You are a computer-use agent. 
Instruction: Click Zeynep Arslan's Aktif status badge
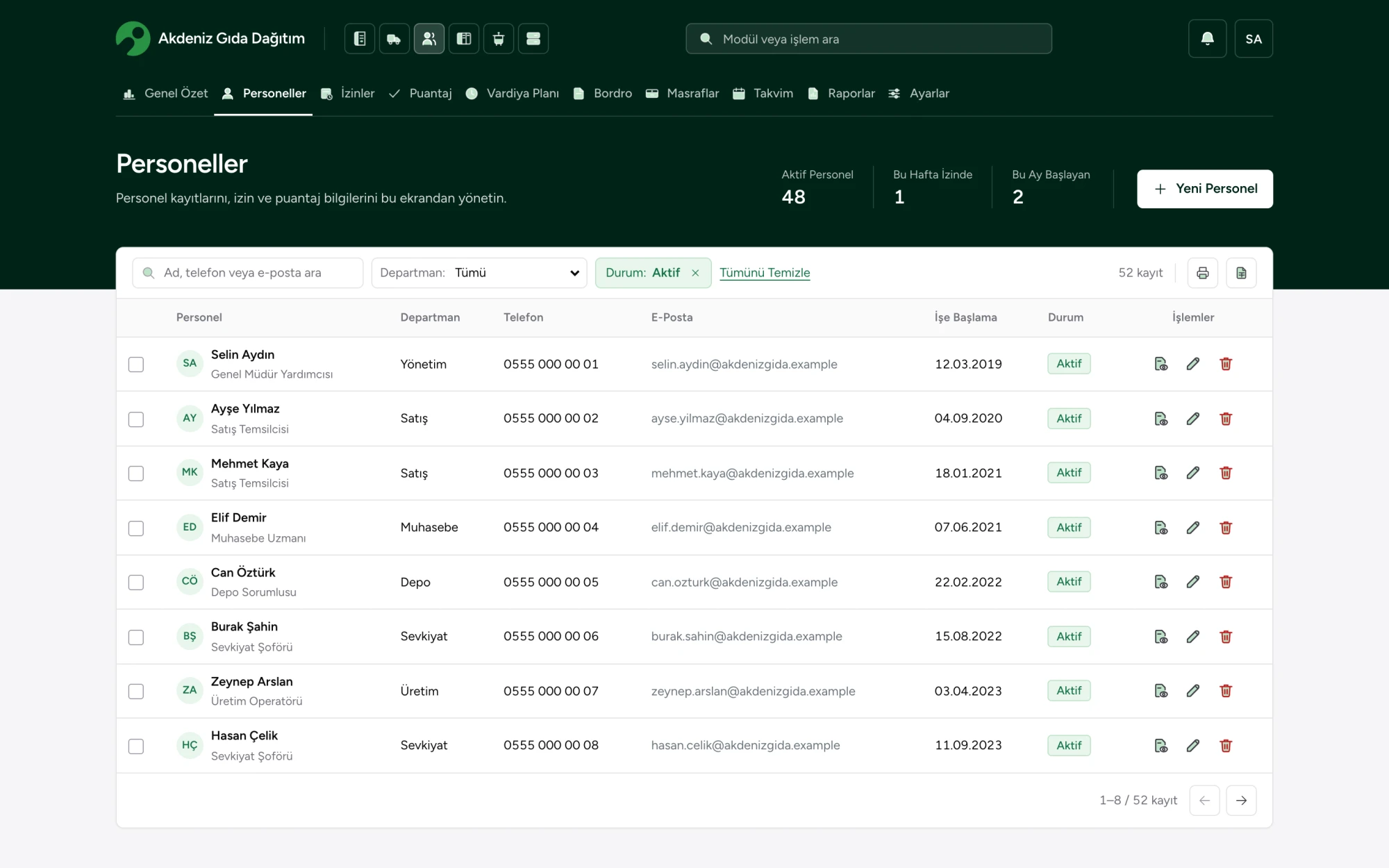(x=1069, y=691)
